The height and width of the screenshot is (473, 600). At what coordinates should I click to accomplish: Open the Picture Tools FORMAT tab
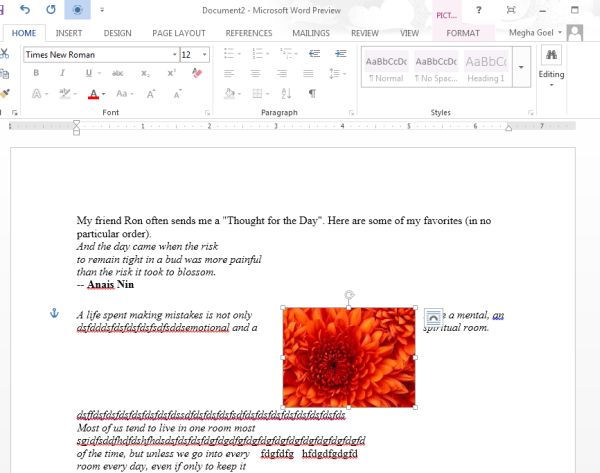tap(463, 33)
